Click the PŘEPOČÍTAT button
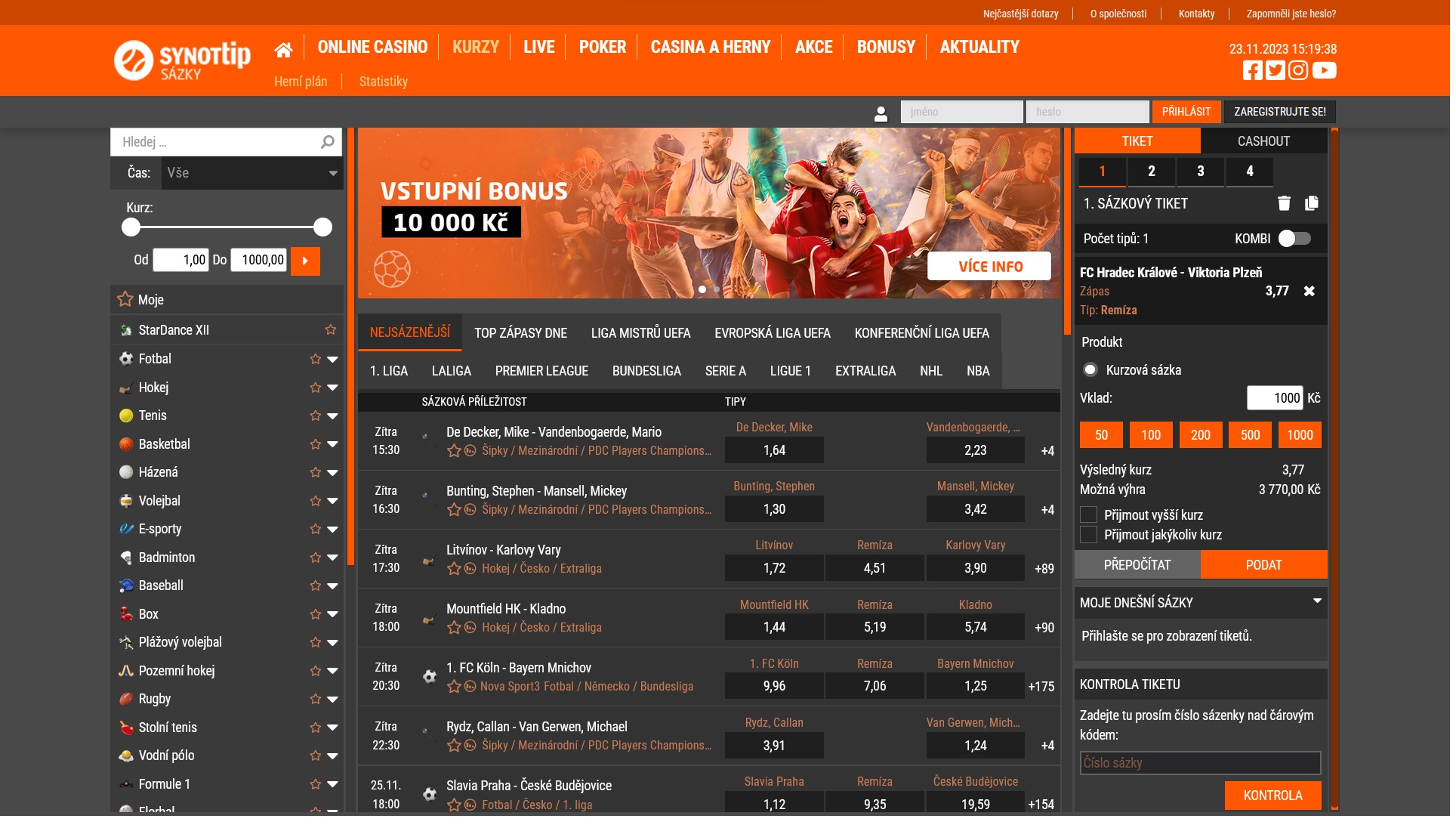1456x828 pixels. (1137, 565)
